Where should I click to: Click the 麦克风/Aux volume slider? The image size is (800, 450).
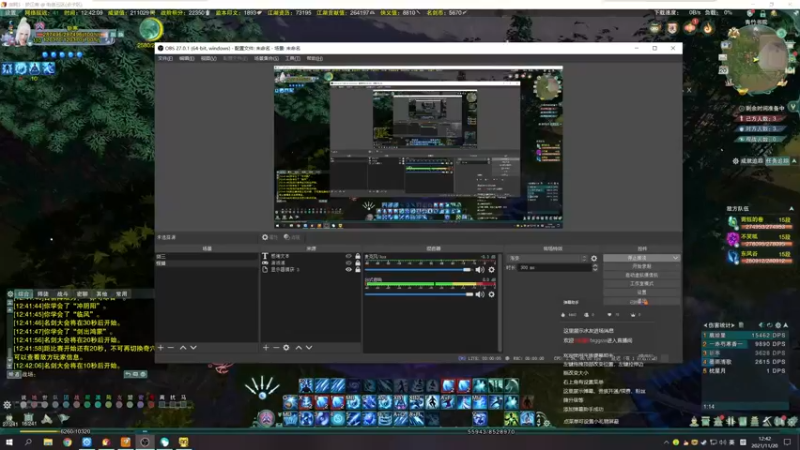(418, 269)
